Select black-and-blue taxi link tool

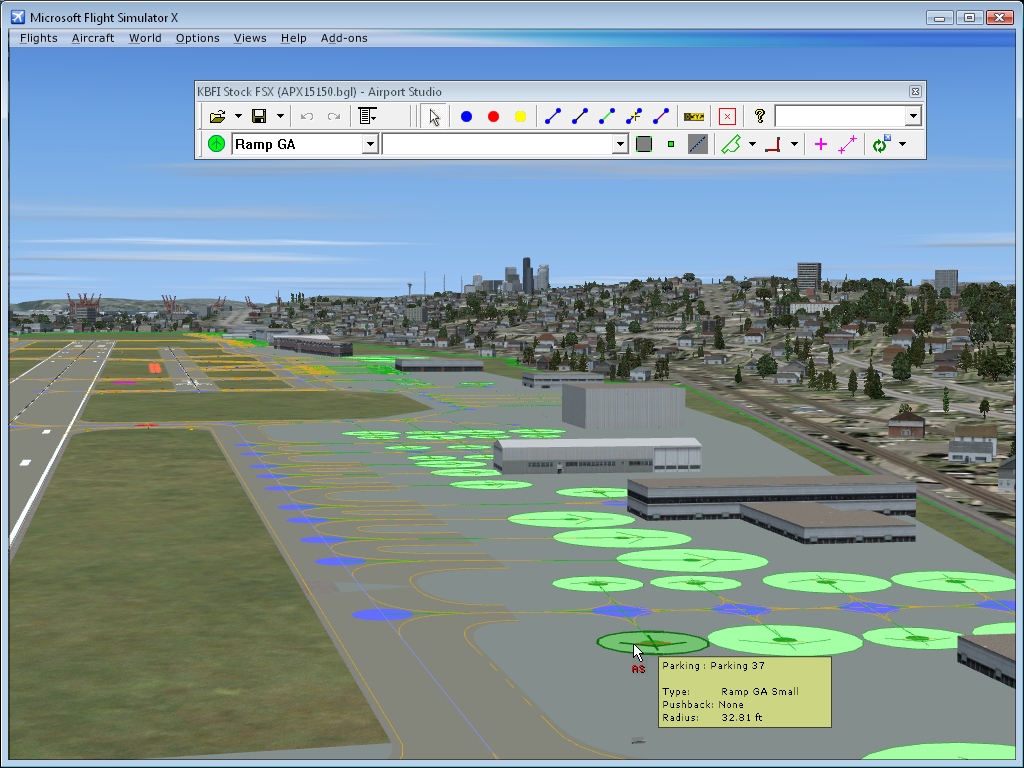579,116
